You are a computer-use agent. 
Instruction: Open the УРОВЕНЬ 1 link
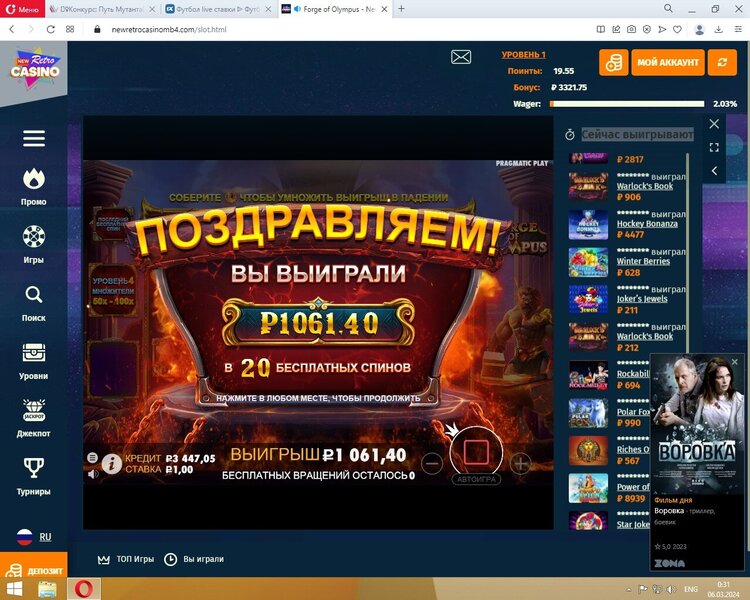tap(523, 55)
